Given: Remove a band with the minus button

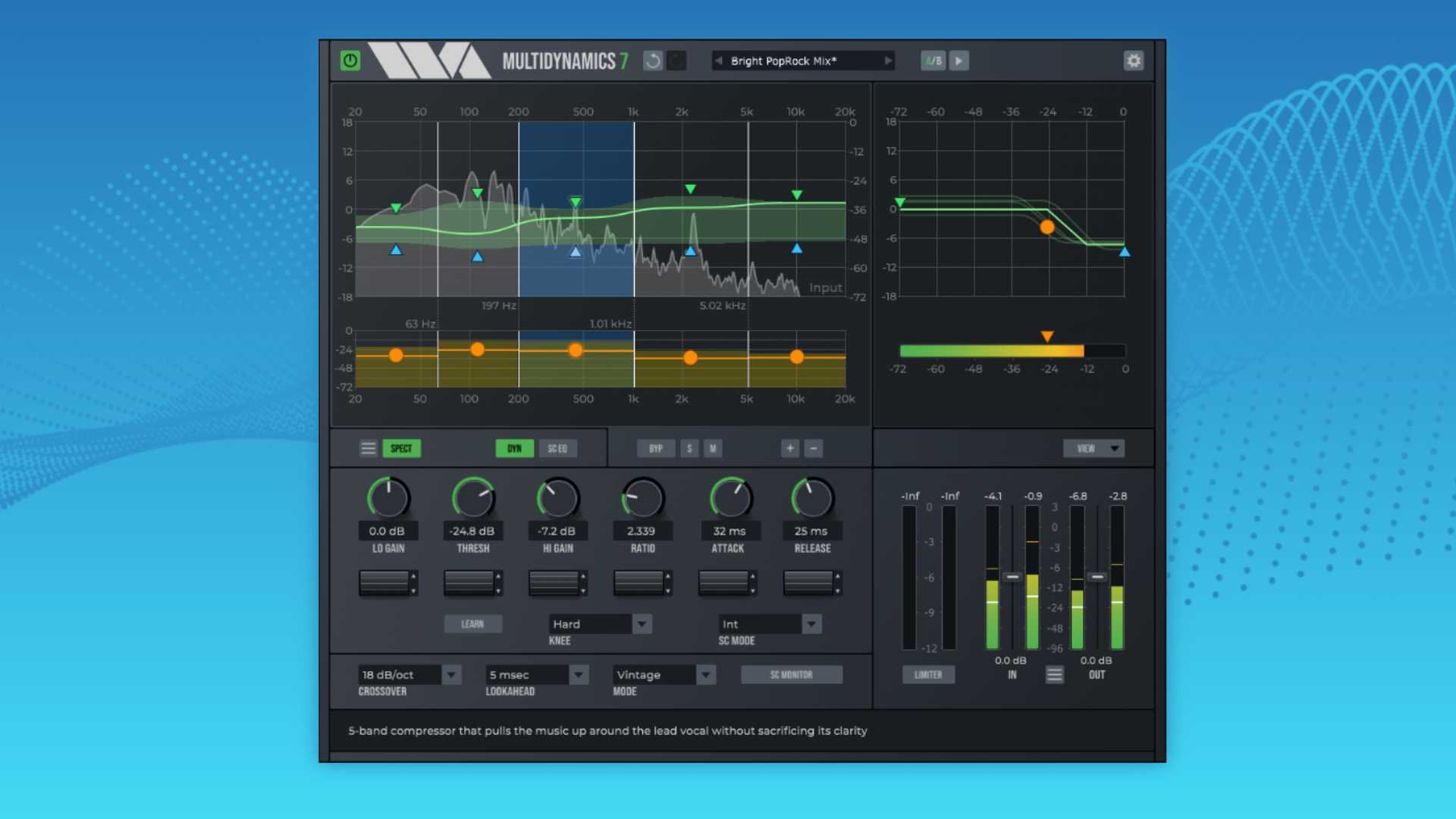Looking at the screenshot, I should 813,448.
